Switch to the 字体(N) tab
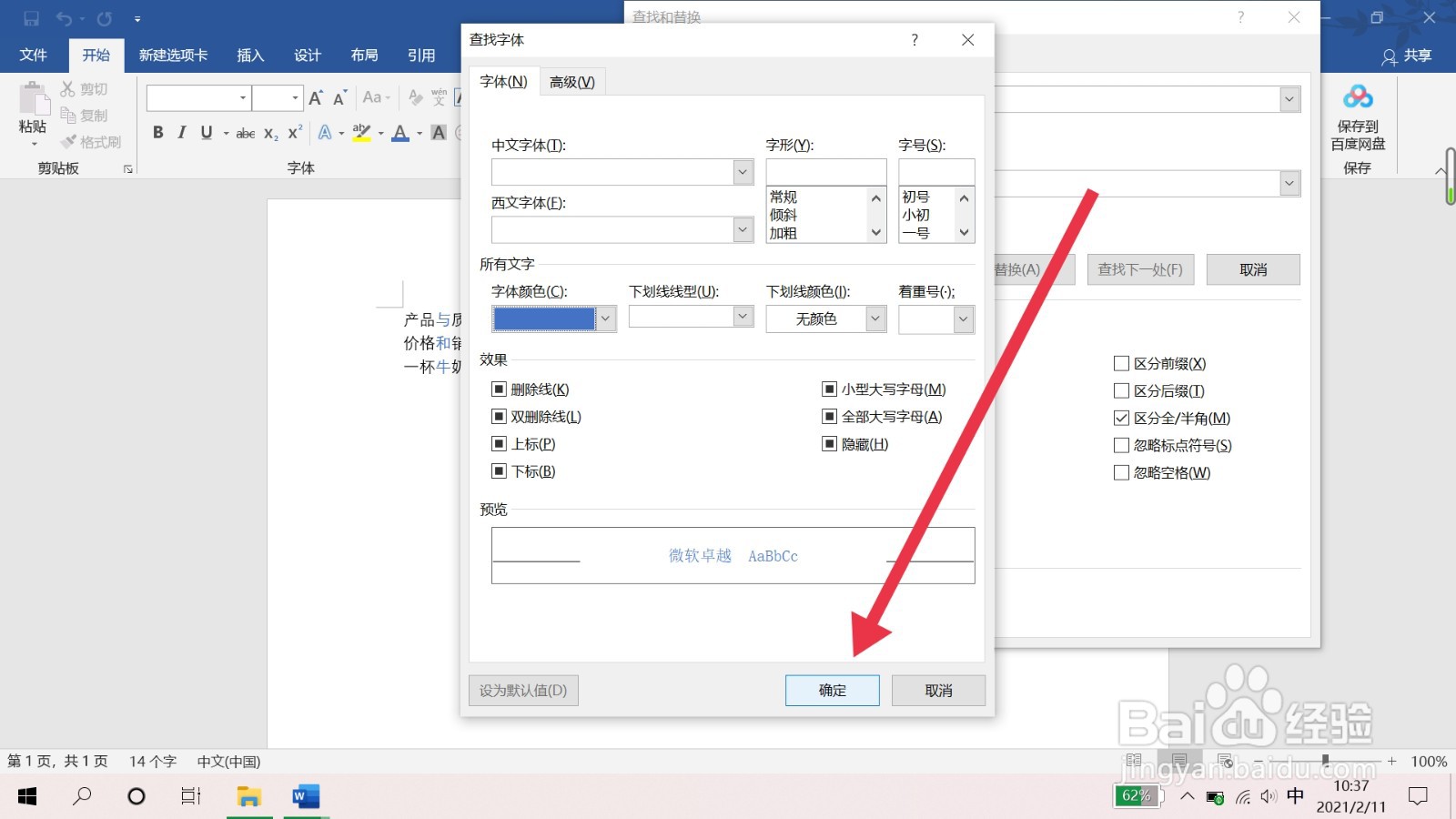Screen dimensions: 1456x819 pos(503,82)
